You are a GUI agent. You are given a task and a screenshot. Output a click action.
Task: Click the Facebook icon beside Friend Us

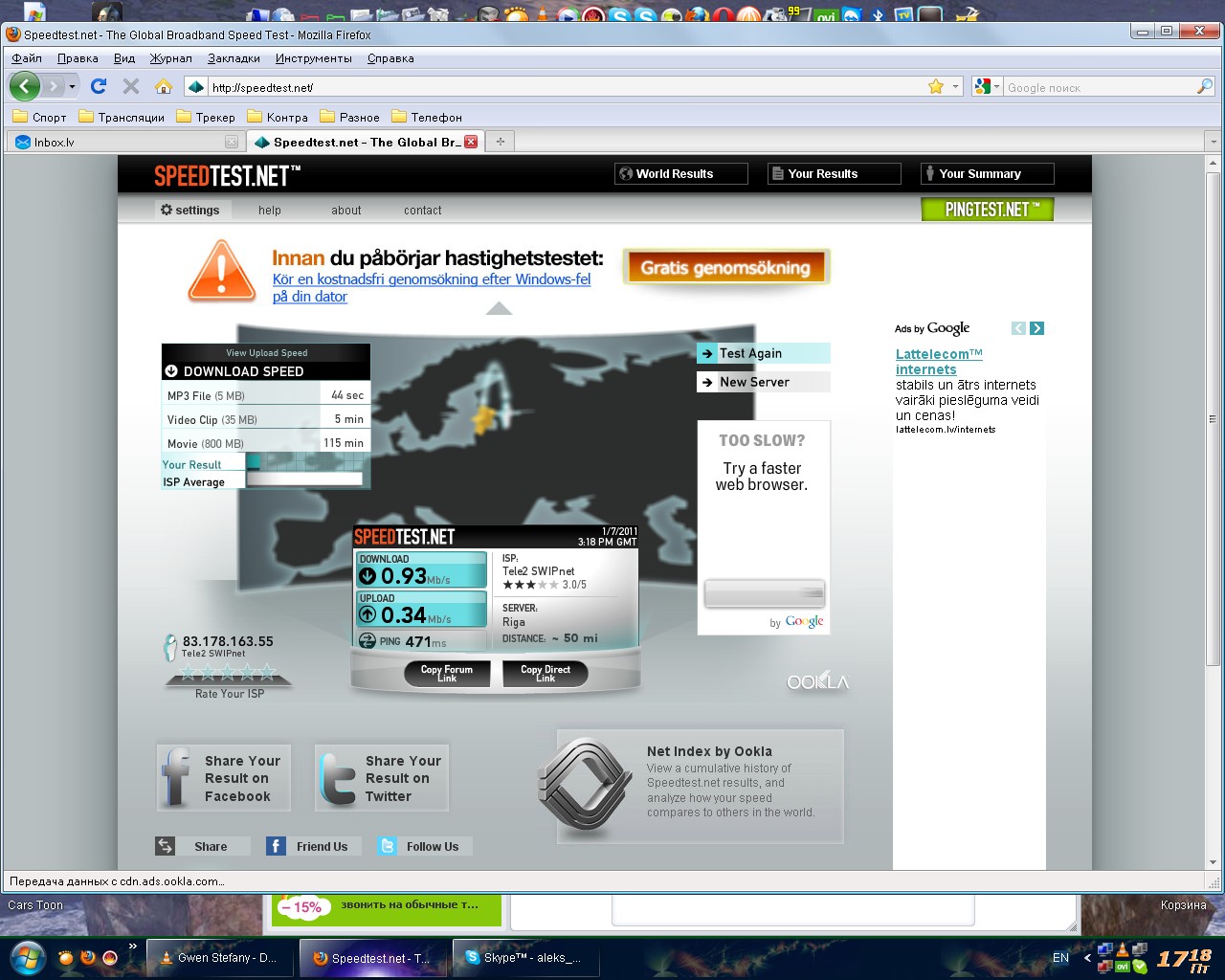(276, 846)
